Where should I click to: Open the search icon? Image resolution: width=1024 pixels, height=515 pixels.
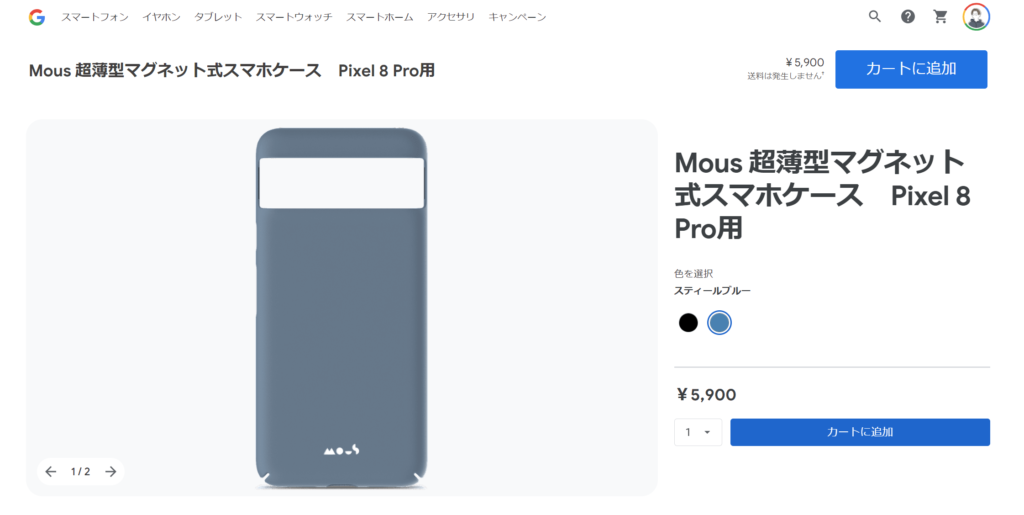click(875, 17)
